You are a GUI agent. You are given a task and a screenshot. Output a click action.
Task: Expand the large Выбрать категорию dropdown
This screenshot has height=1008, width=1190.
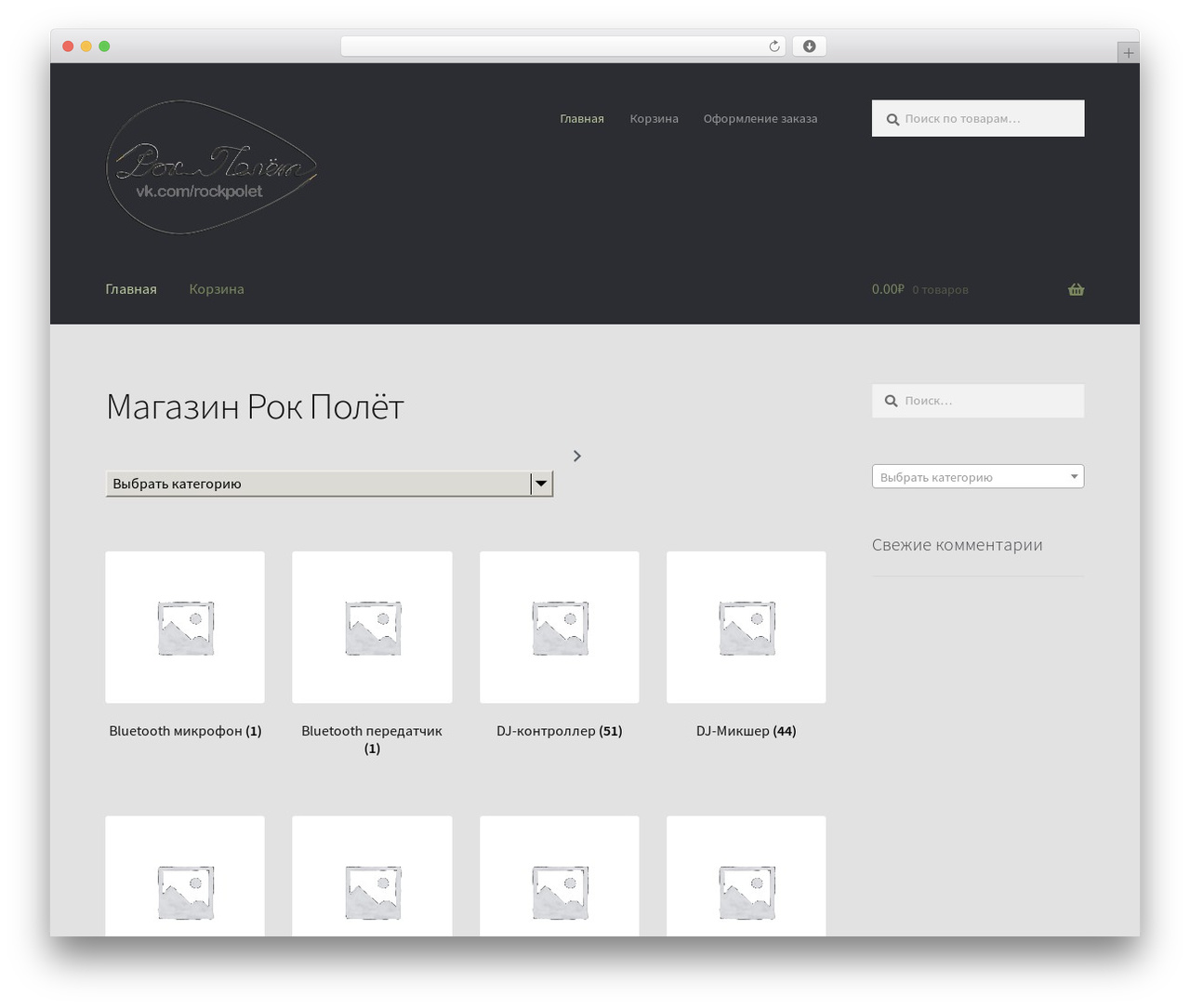click(x=329, y=484)
